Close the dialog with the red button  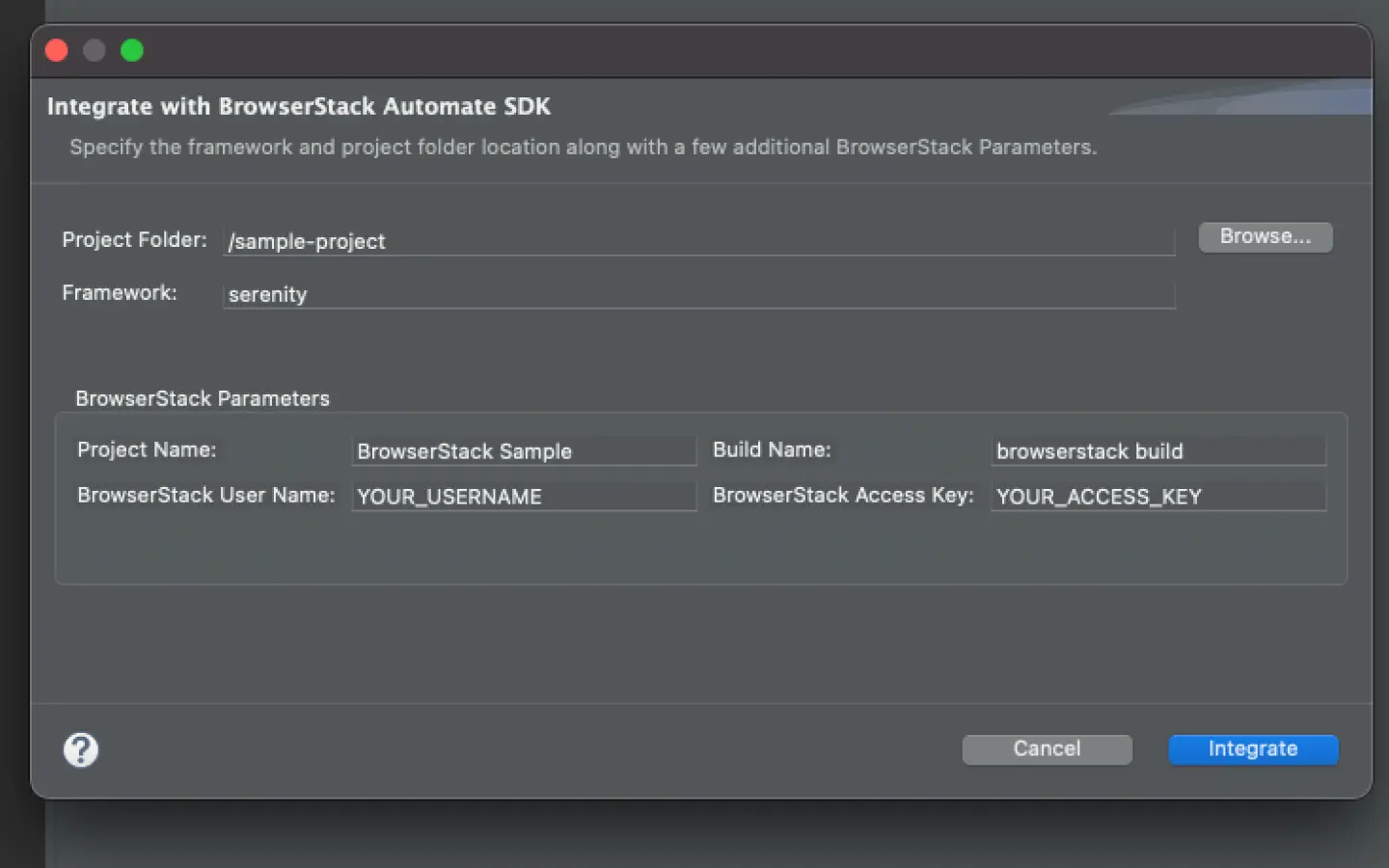click(57, 50)
